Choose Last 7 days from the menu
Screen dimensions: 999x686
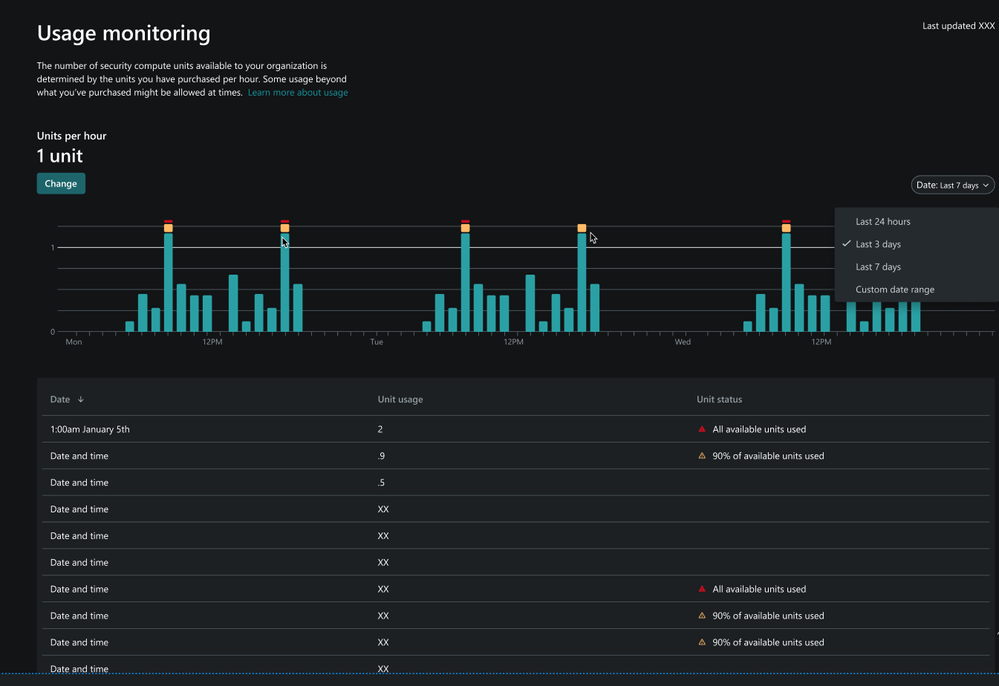878,267
